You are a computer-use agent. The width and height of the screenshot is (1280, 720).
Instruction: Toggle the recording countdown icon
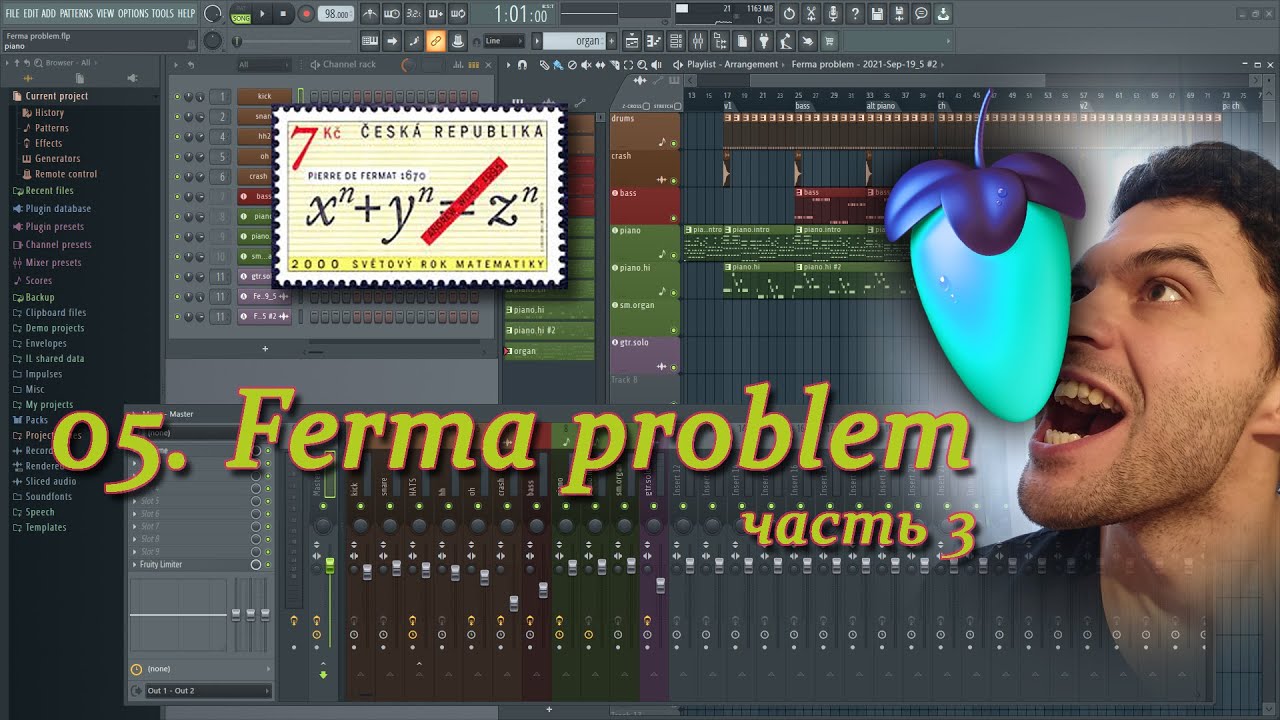tap(414, 14)
